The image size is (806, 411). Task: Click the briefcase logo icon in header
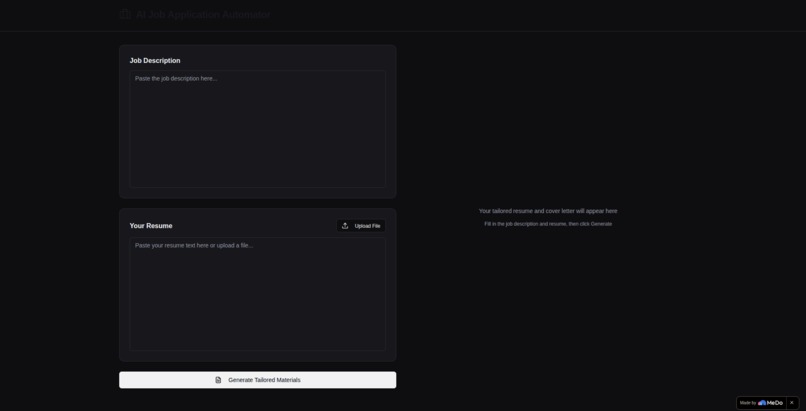coord(125,14)
